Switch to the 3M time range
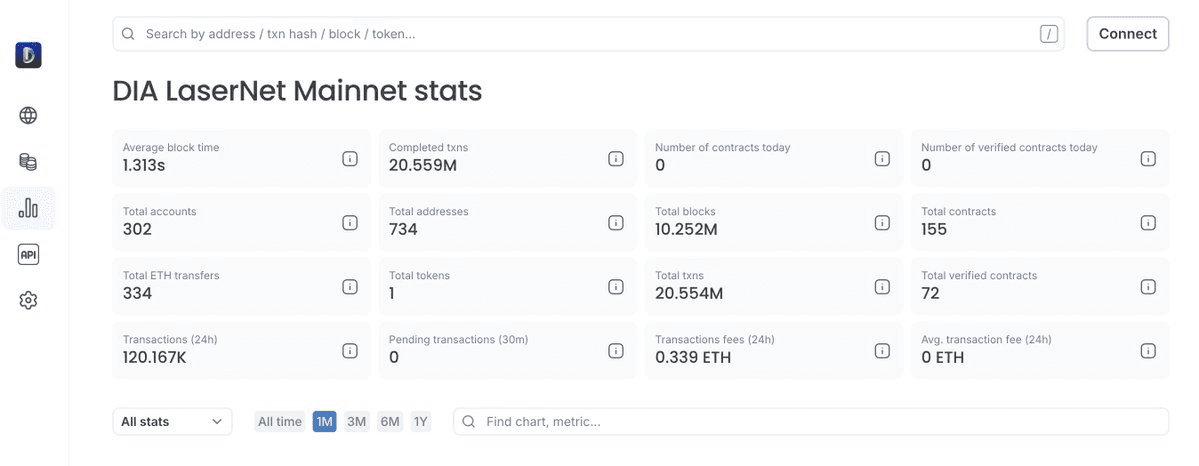The height and width of the screenshot is (466, 1199). coord(356,422)
